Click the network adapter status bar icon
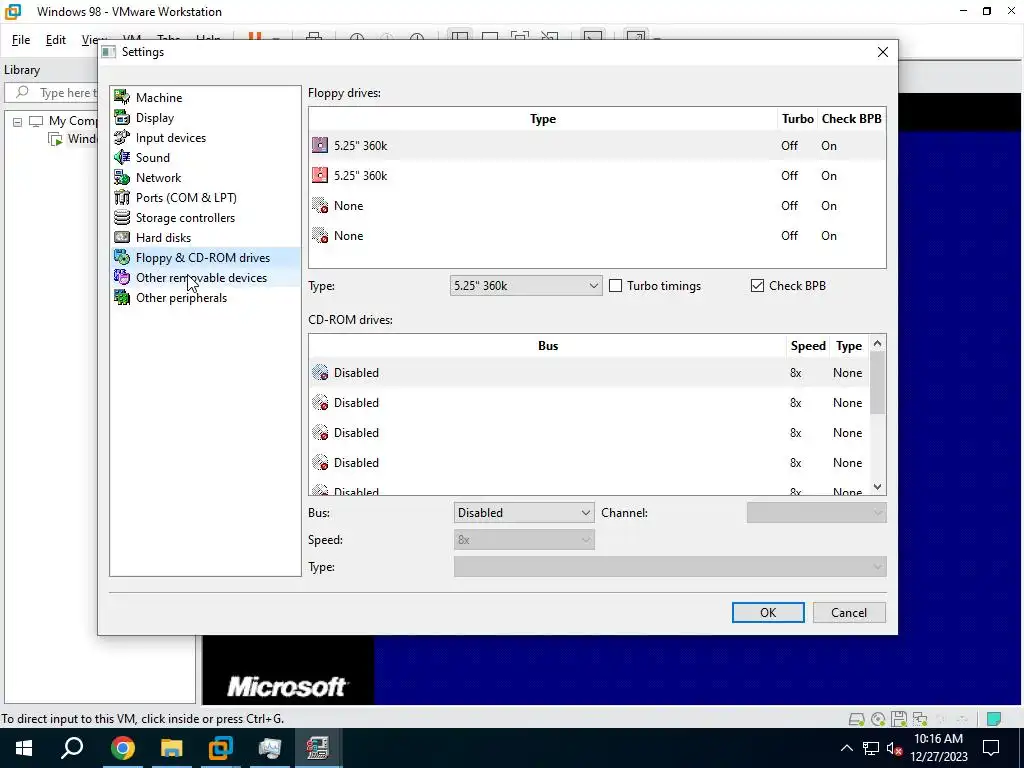 pyautogui.click(x=920, y=720)
